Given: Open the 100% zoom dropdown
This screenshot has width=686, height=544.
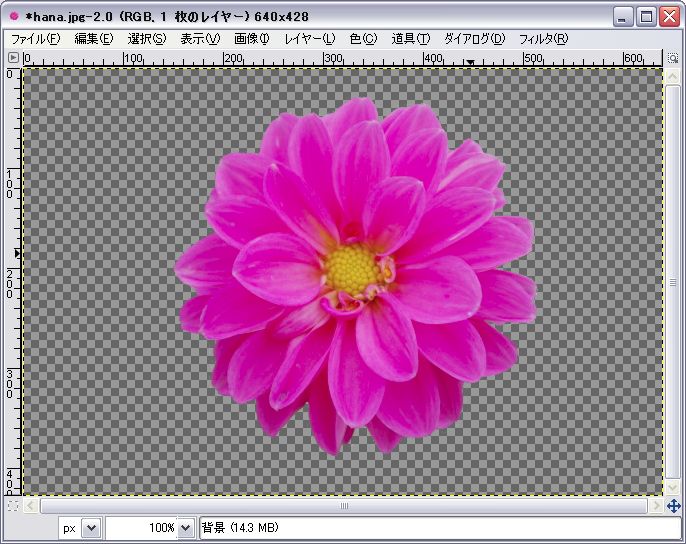Looking at the screenshot, I should click(186, 528).
